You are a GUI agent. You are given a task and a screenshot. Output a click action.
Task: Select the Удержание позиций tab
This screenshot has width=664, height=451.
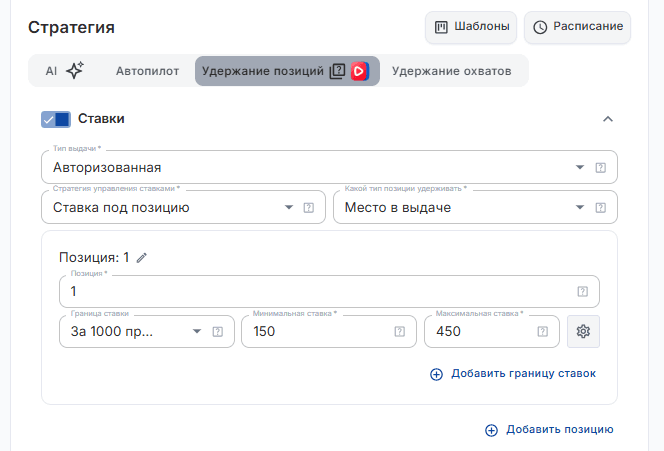[x=287, y=71]
